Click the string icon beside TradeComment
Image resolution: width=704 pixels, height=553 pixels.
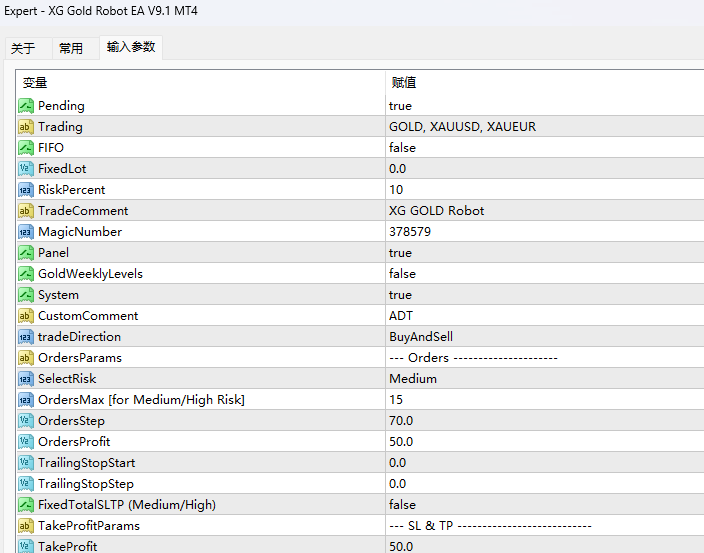pos(26,211)
